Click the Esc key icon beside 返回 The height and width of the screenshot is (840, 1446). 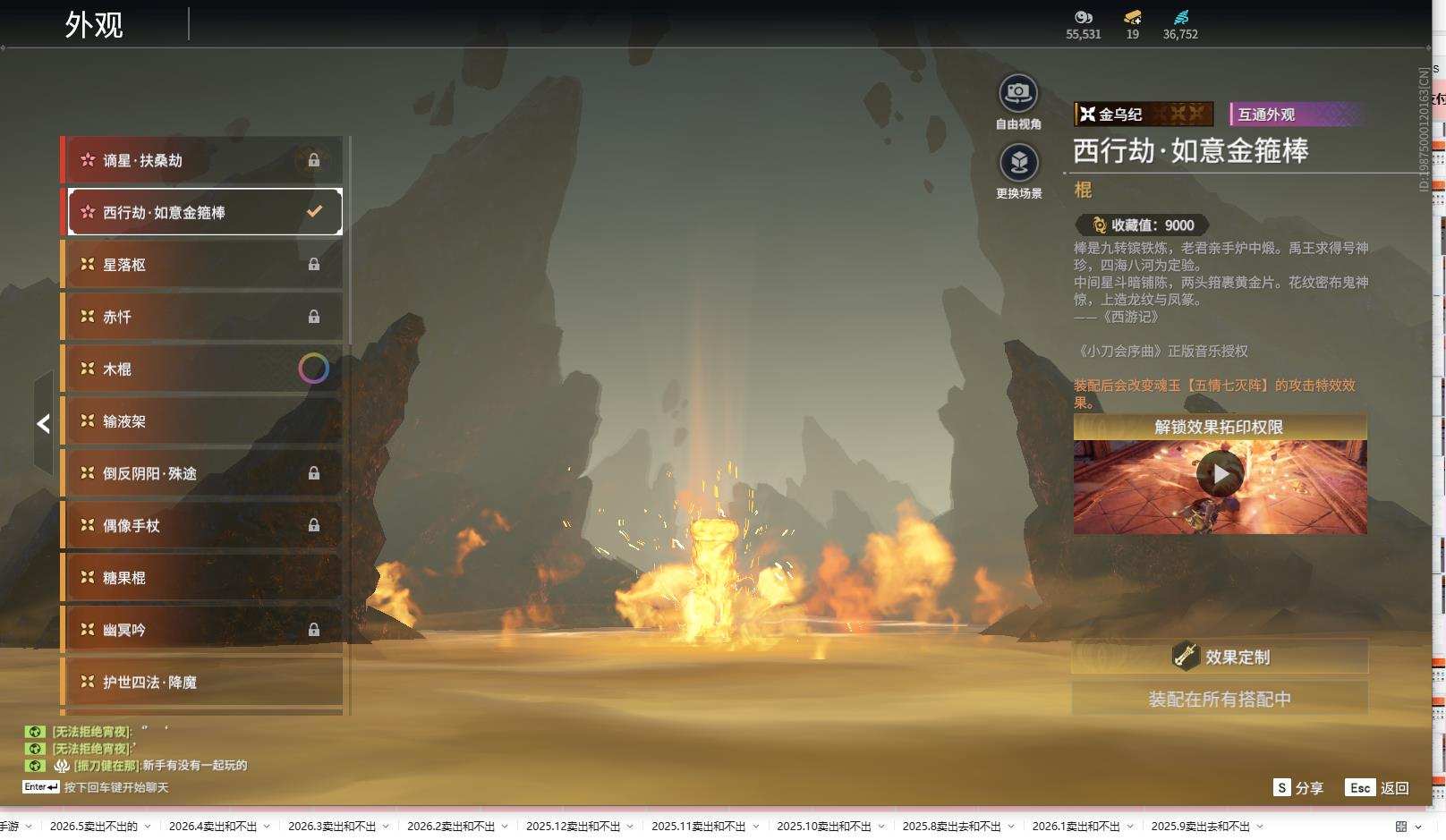1360,787
